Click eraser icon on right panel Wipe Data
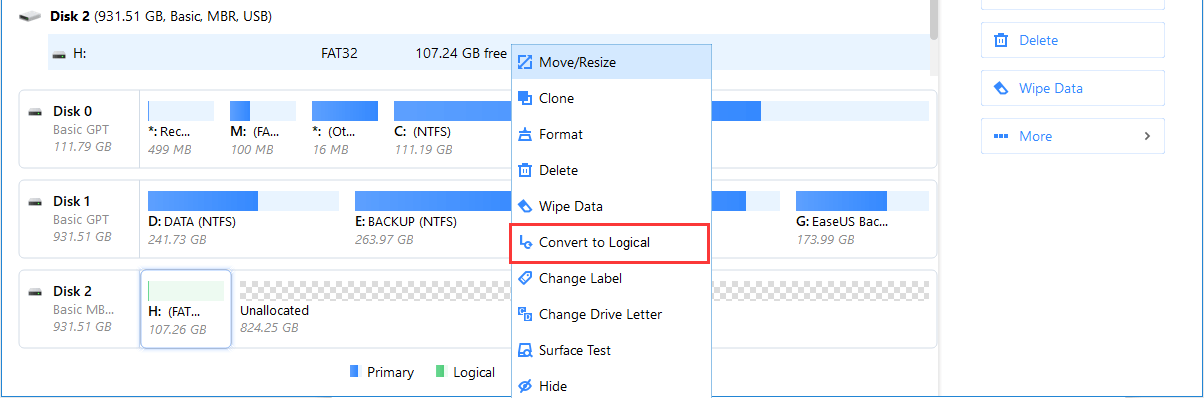This screenshot has width=1204, height=398. tap(1001, 88)
